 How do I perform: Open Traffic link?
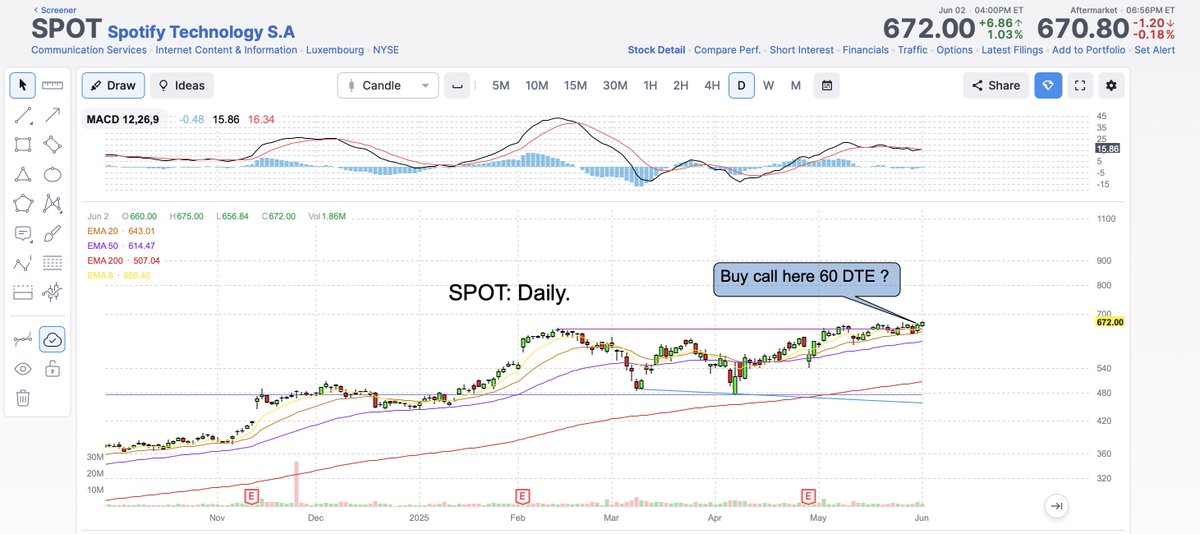pyautogui.click(x=912, y=50)
